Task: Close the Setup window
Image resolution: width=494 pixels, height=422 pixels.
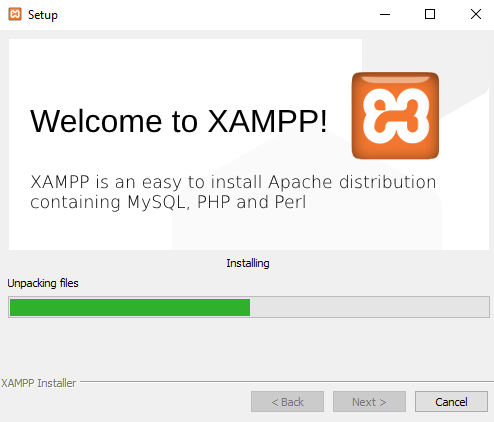Action: tap(476, 14)
